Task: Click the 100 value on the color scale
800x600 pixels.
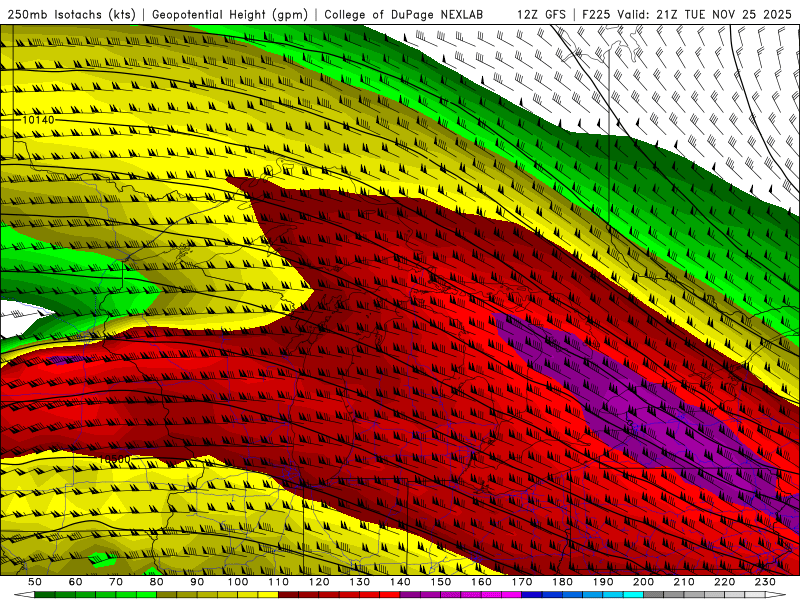Action: [x=238, y=582]
